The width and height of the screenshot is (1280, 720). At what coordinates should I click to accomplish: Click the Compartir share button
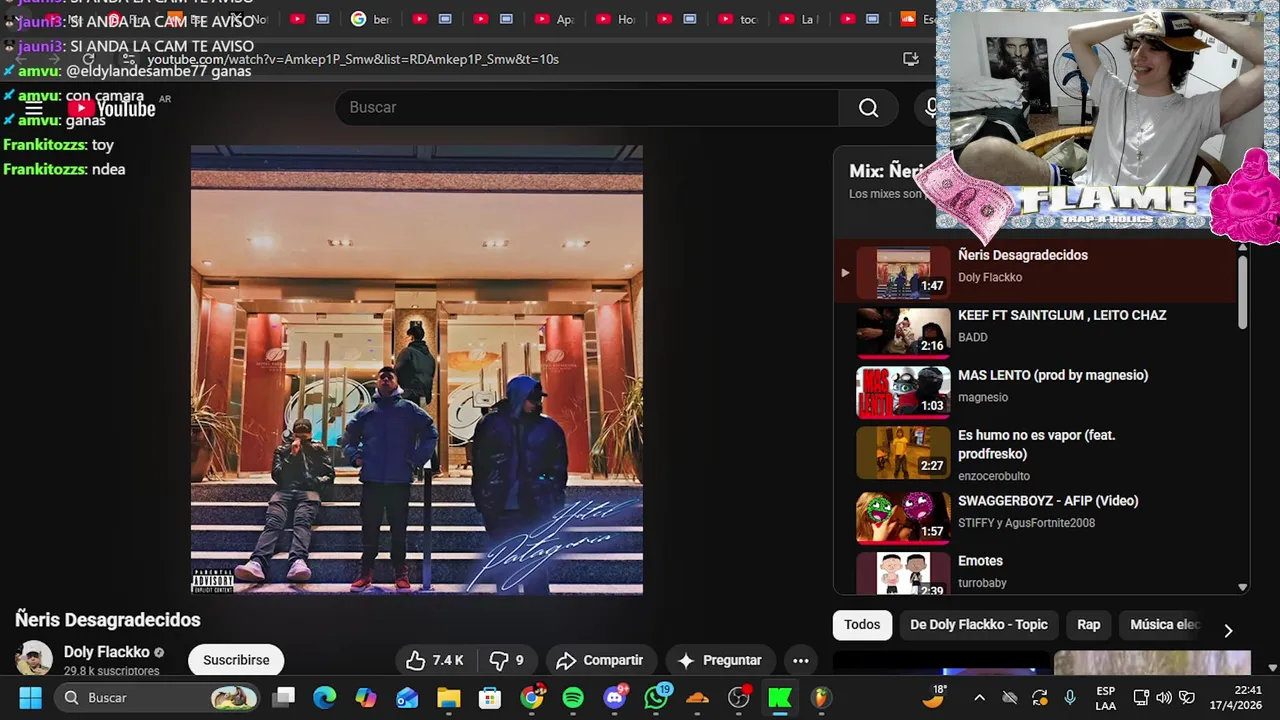click(600, 660)
